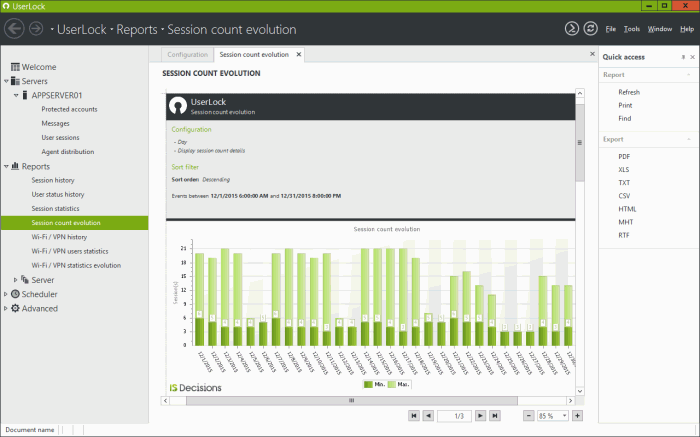Click the Server node icon
Screen dimensions: 700x437
pos(25,279)
